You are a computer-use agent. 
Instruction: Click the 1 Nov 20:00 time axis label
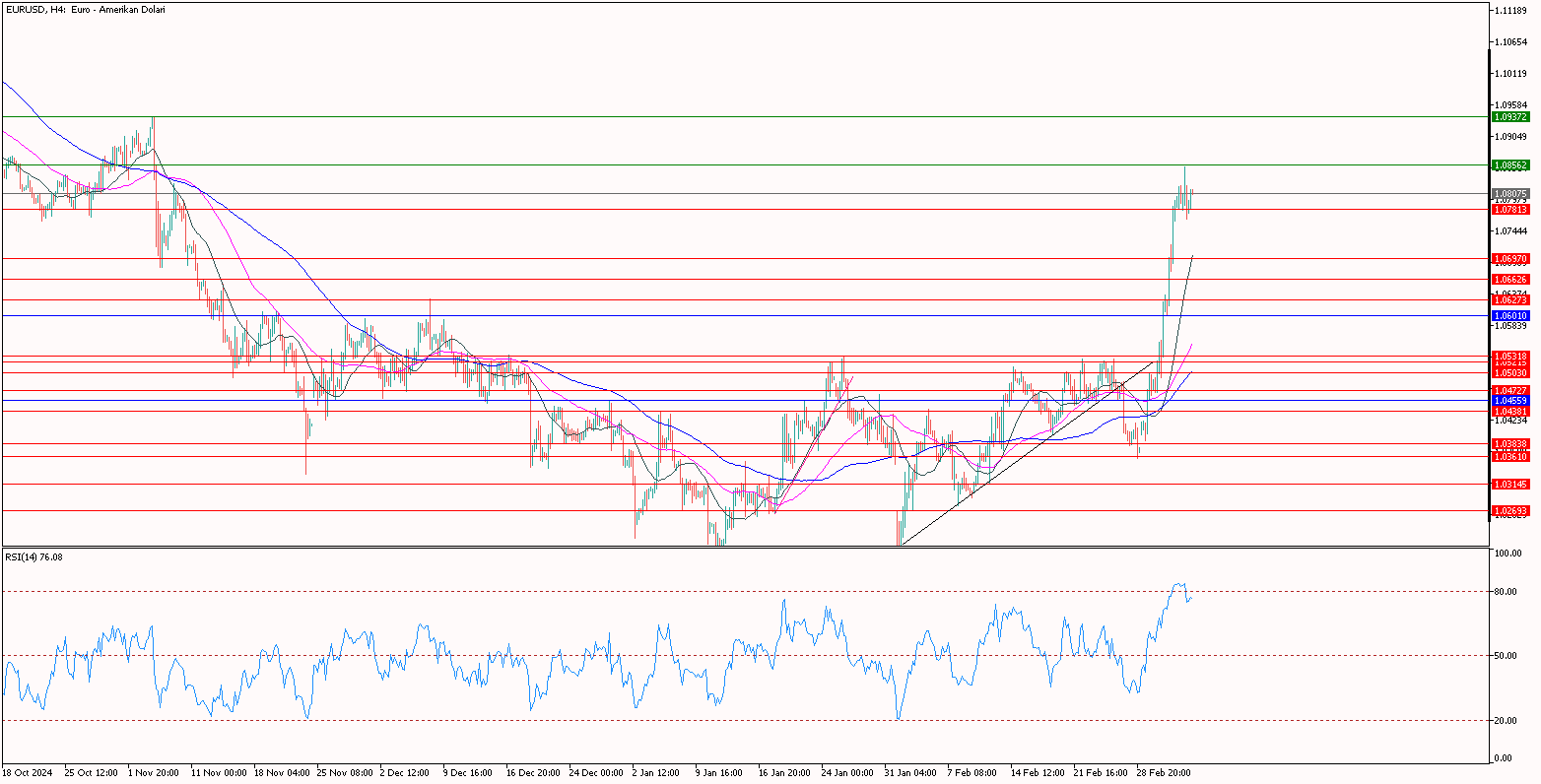coord(153,773)
